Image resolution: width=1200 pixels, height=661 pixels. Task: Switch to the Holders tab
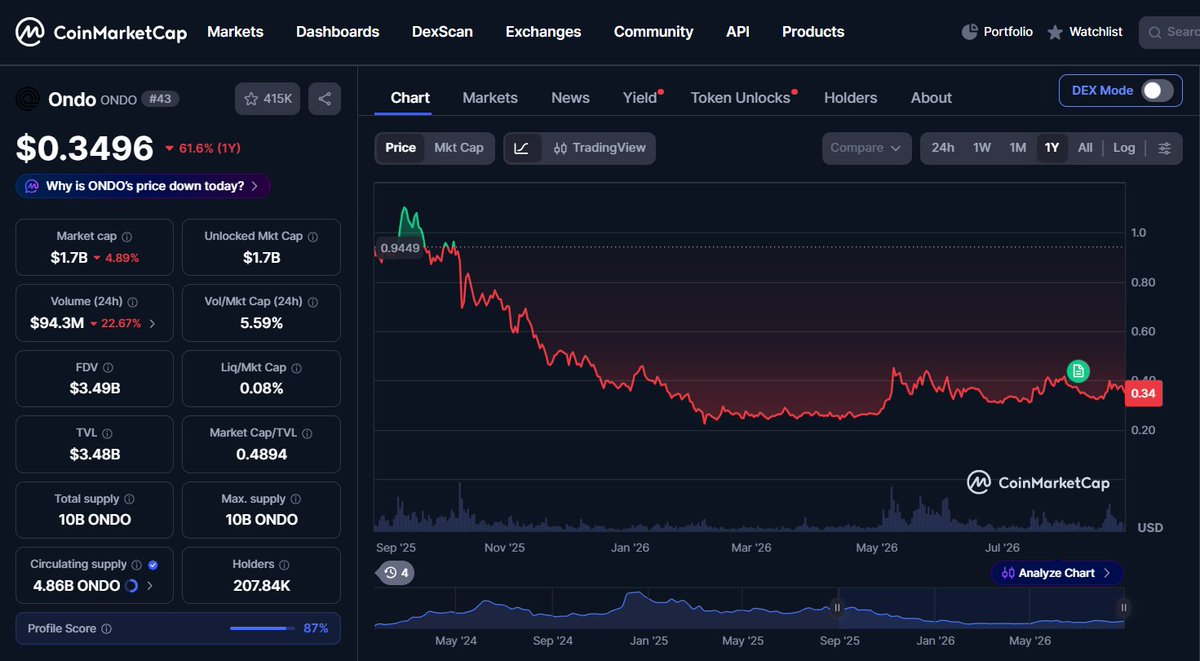pyautogui.click(x=850, y=98)
